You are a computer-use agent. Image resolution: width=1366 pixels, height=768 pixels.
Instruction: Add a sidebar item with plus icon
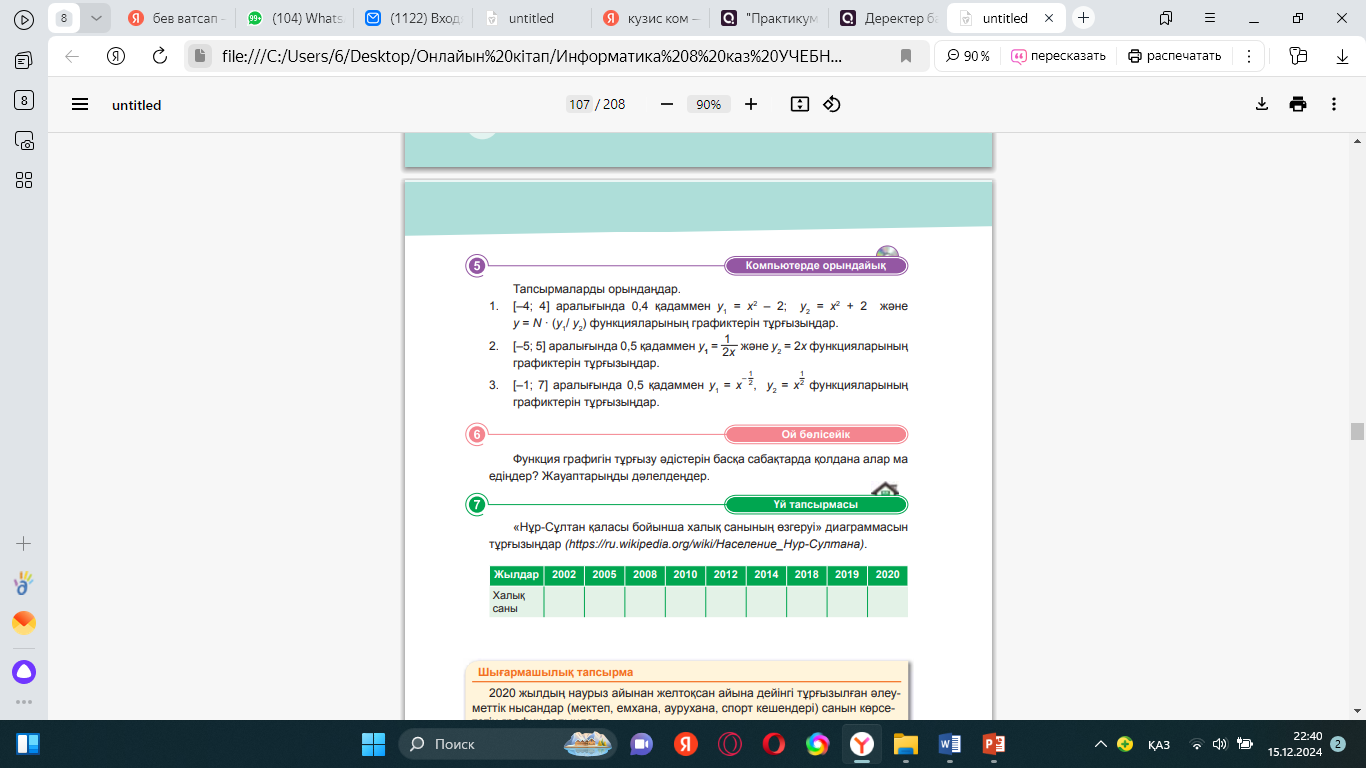(24, 544)
